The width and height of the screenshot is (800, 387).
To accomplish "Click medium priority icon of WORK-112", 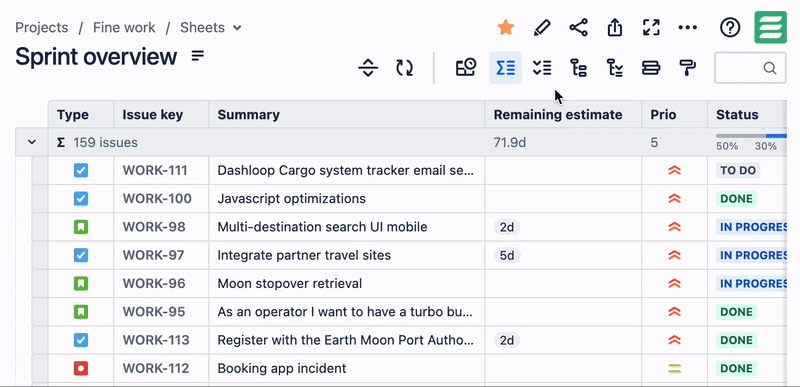I will (674, 368).
